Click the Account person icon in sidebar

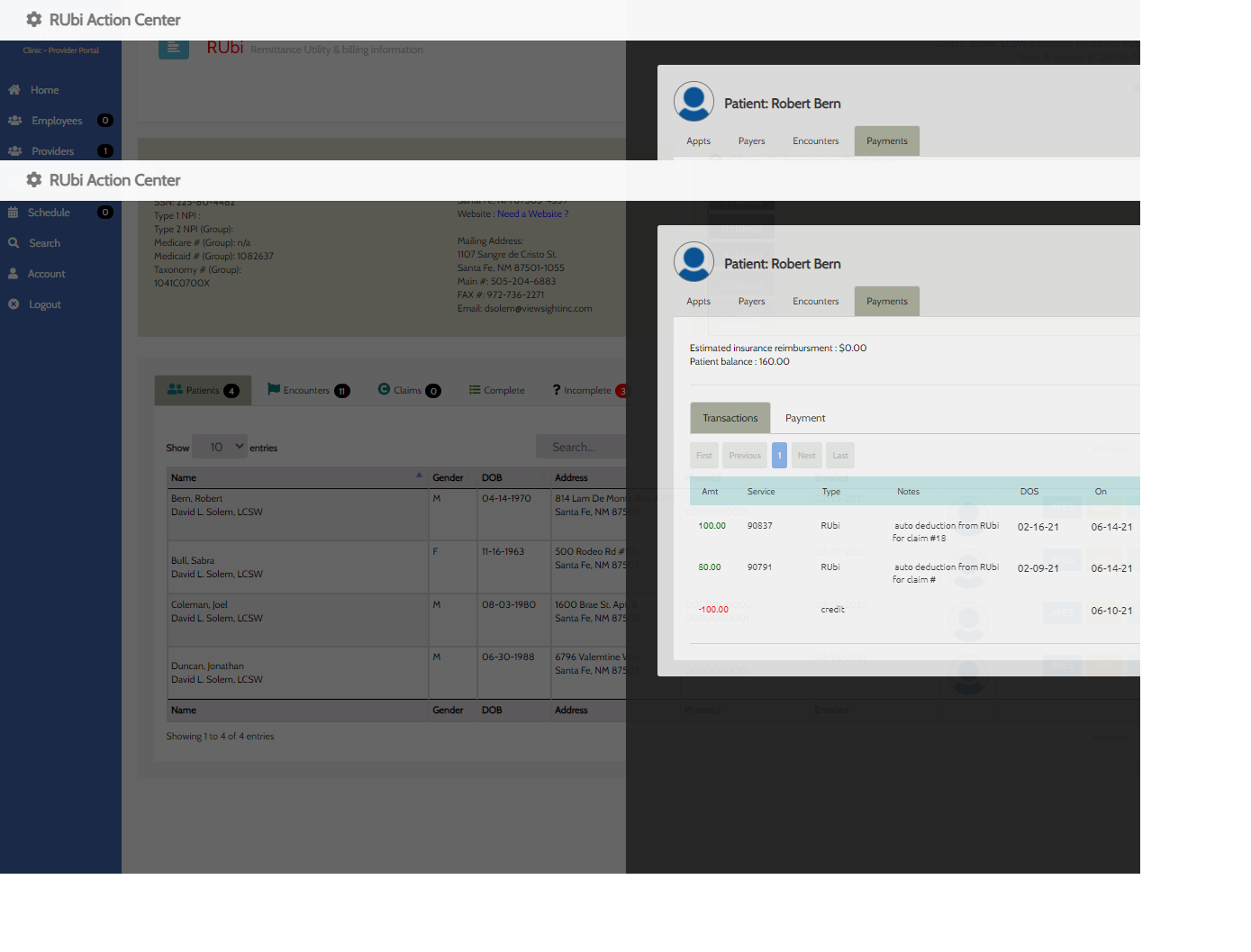point(14,274)
